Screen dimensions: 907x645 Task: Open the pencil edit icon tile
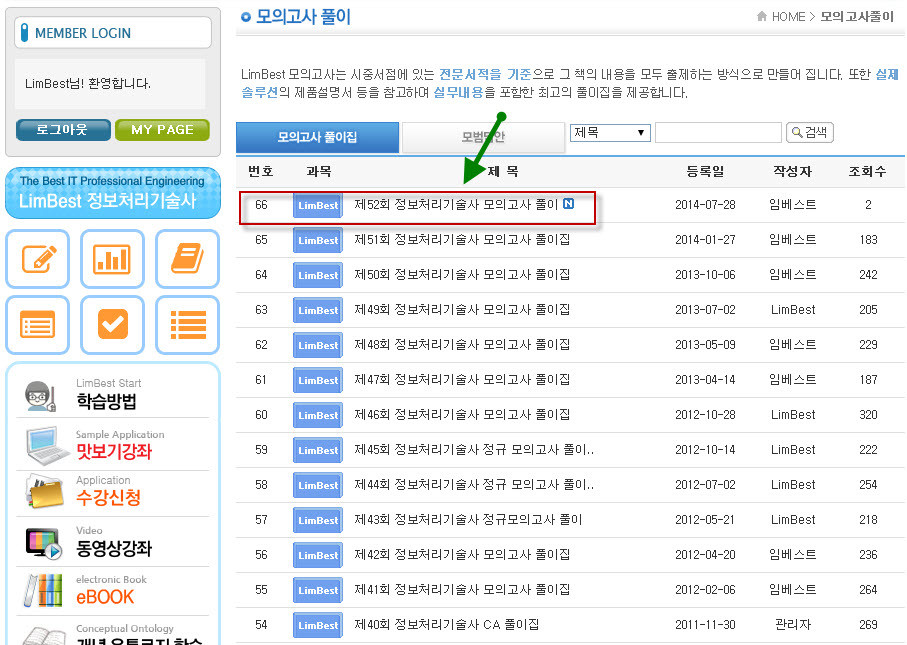click(x=38, y=259)
